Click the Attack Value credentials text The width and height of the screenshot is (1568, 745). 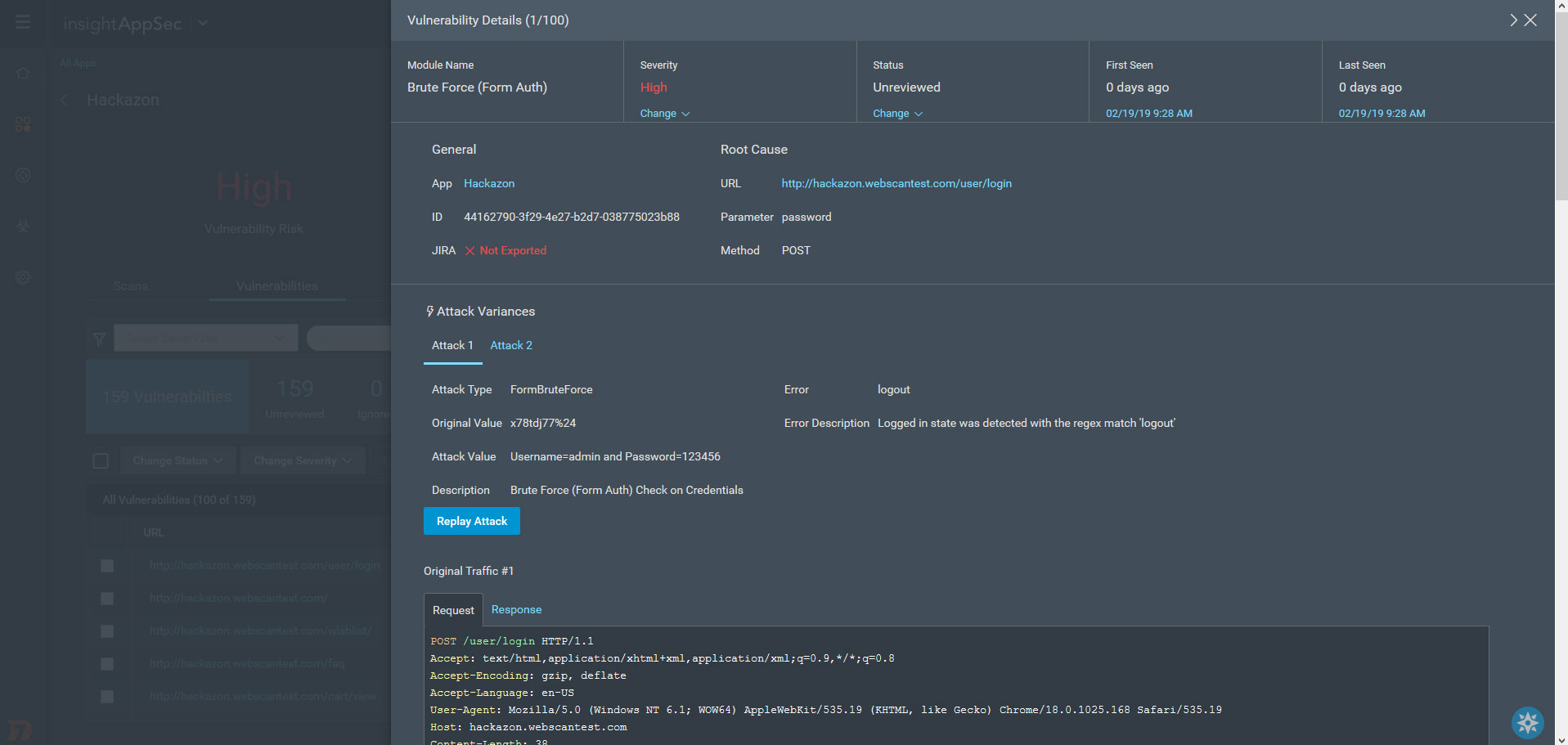615,457
